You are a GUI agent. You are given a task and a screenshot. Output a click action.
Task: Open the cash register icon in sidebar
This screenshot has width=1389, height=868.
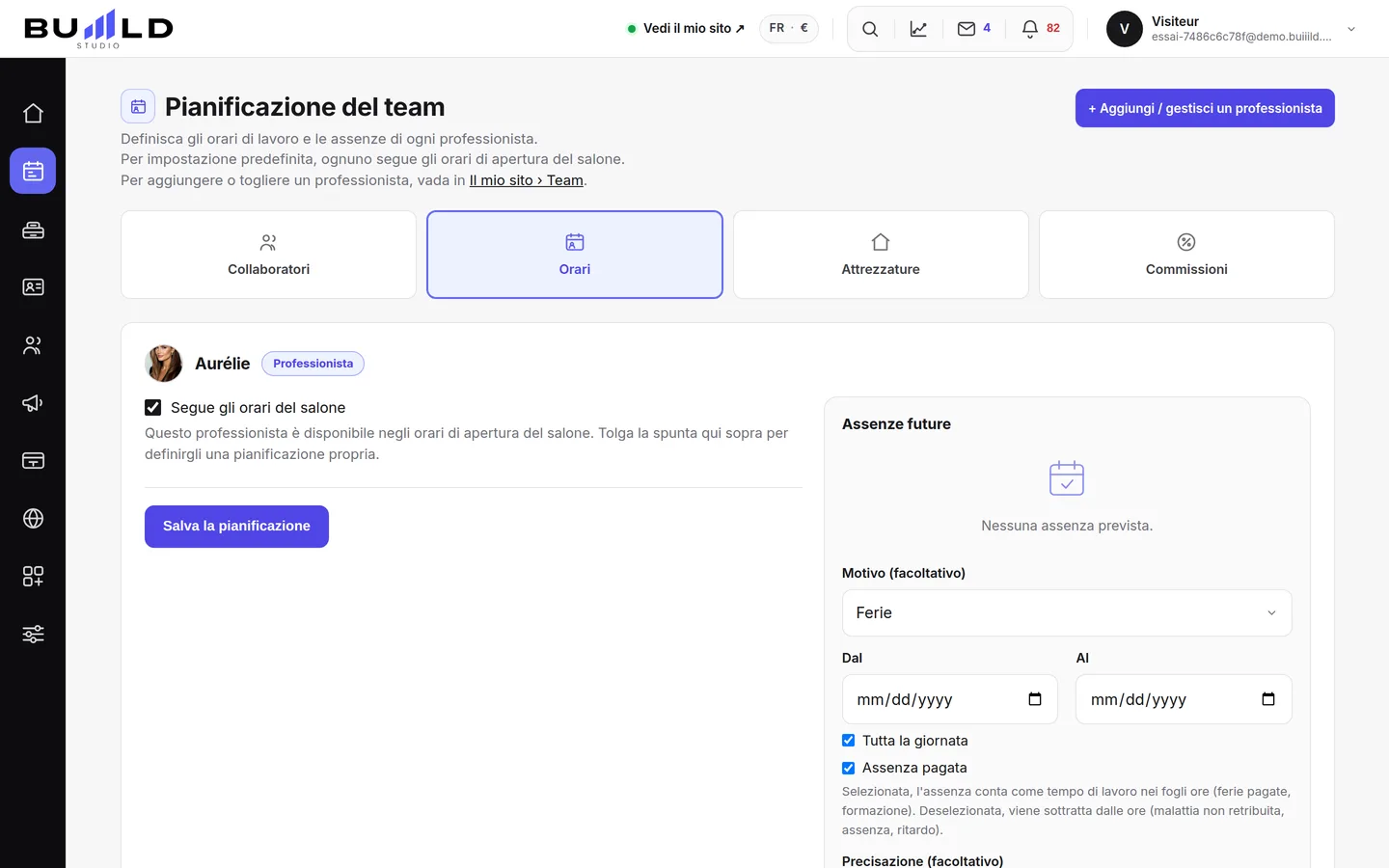click(x=33, y=230)
